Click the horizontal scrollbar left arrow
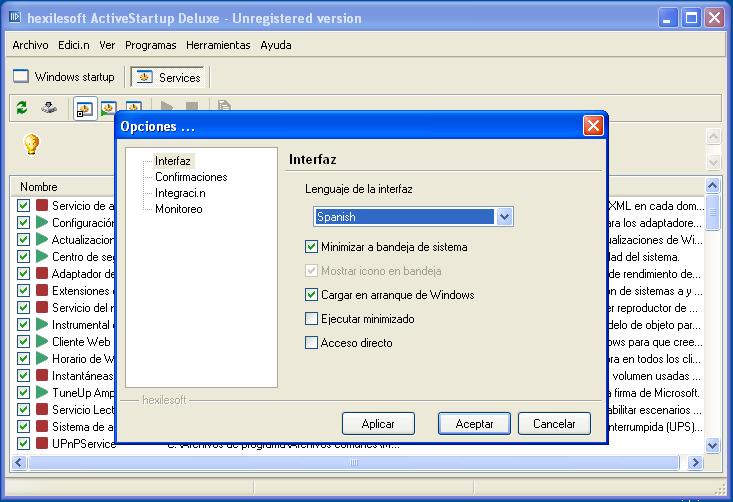733x502 pixels. 19,463
